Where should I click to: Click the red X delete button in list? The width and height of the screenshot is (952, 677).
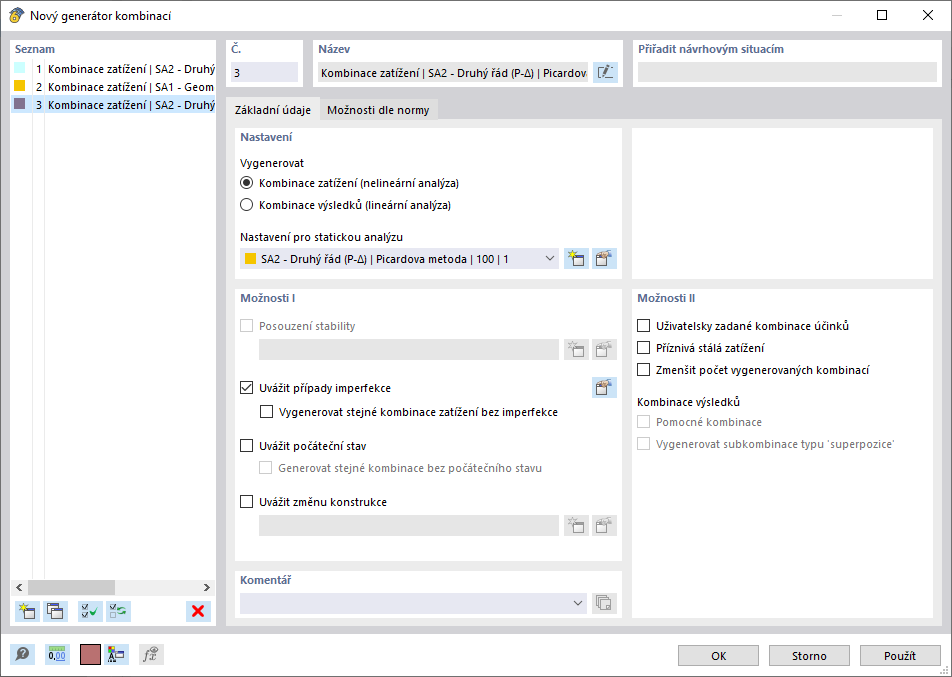198,611
